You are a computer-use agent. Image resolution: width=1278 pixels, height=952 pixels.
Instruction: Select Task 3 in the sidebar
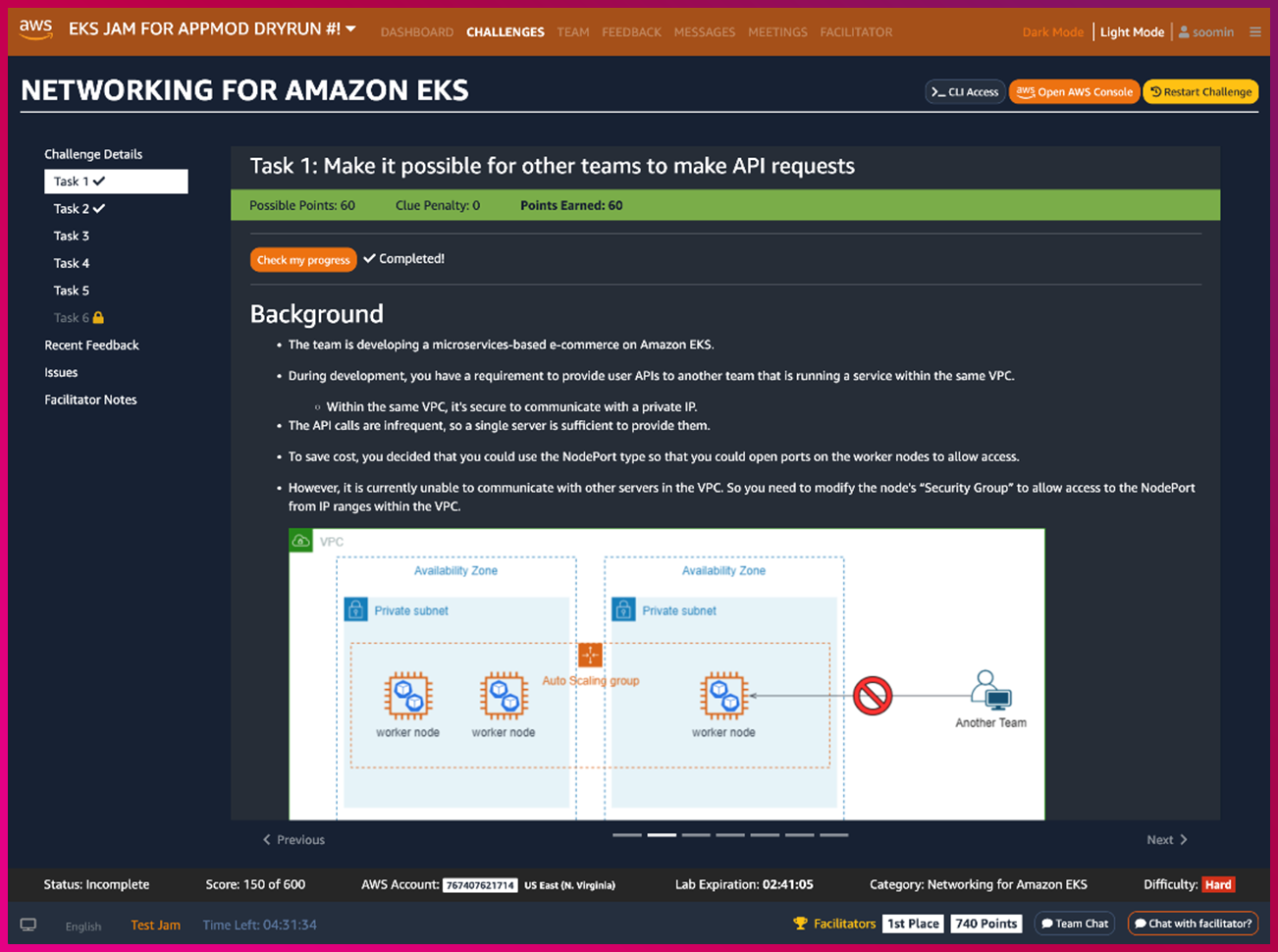pos(72,236)
